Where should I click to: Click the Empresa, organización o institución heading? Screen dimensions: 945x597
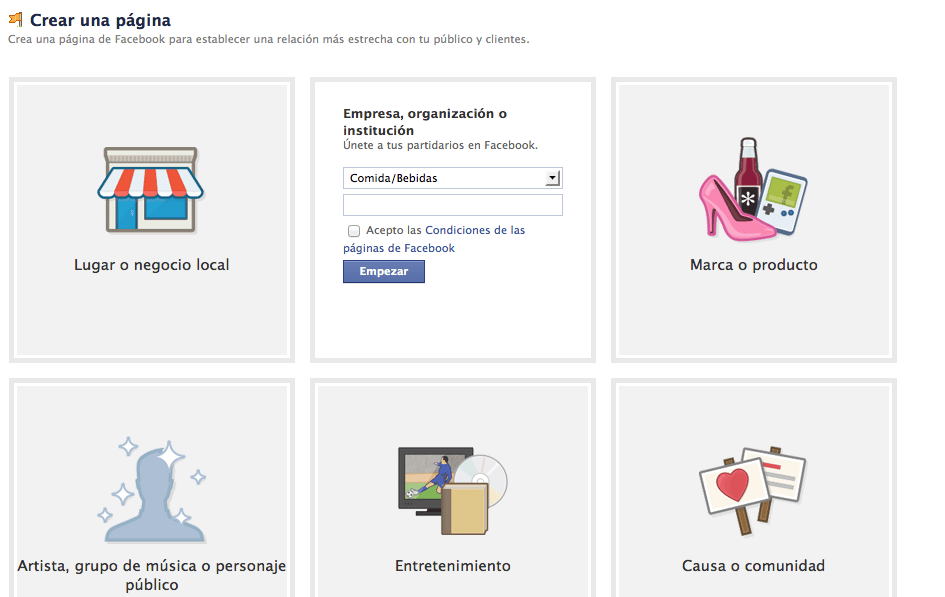tap(425, 122)
